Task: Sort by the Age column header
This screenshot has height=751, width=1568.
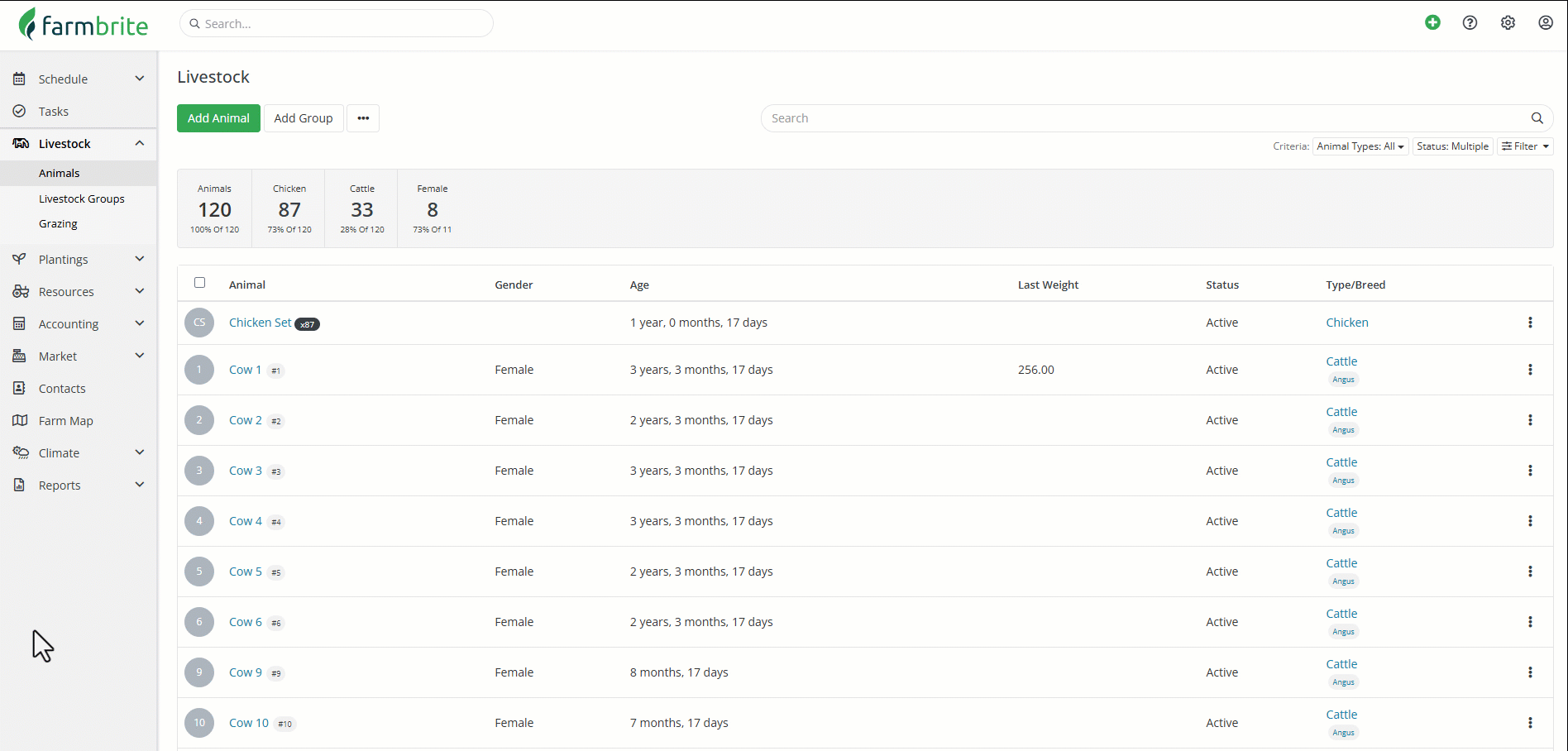Action: pos(639,285)
